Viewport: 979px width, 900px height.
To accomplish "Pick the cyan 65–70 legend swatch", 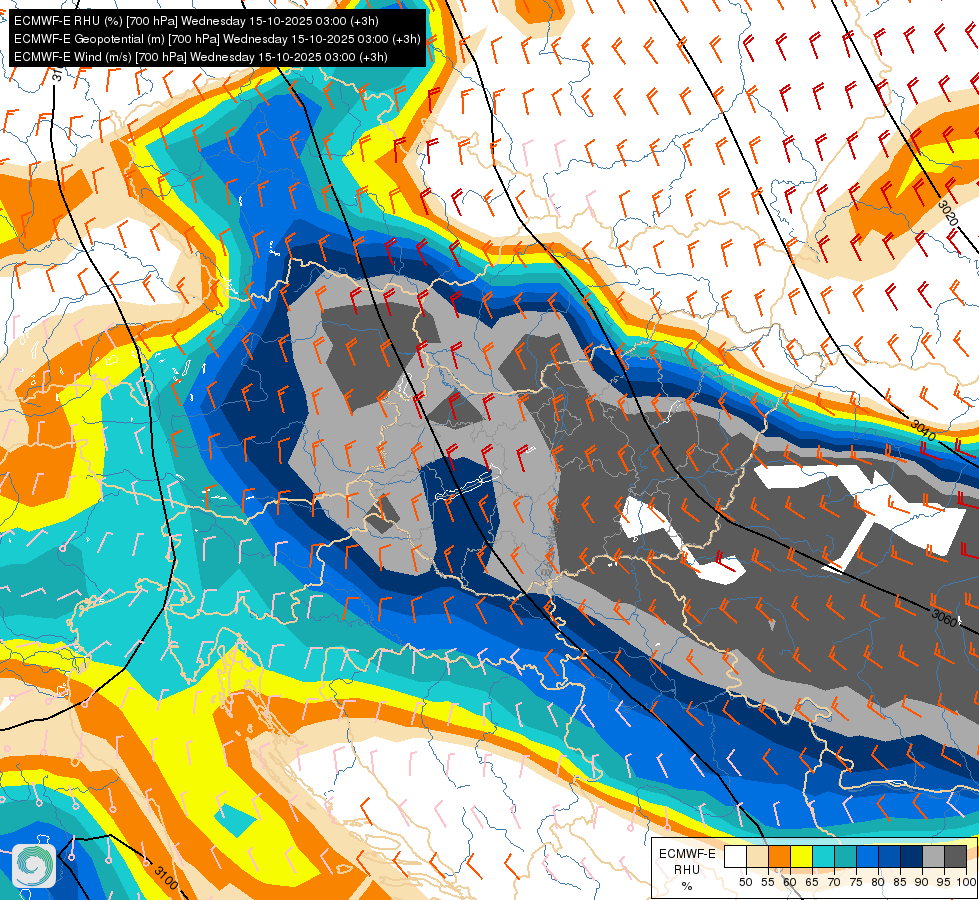I will click(x=824, y=856).
